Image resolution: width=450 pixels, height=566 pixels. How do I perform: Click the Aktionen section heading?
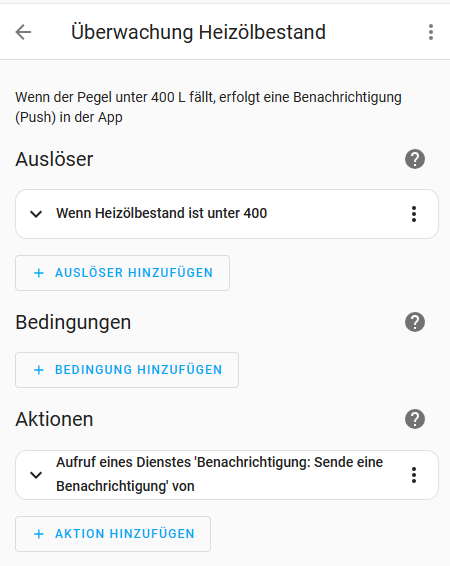pyautogui.click(x=54, y=419)
